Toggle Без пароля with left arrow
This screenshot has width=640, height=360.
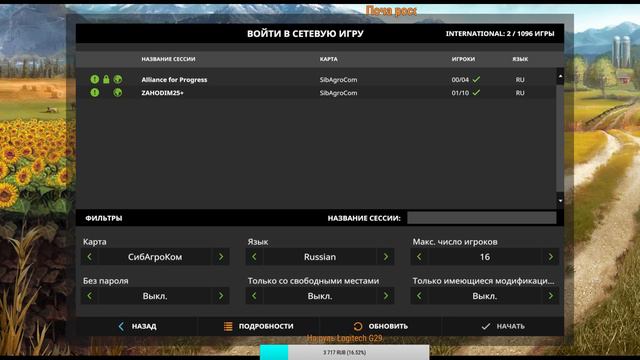pyautogui.click(x=89, y=296)
